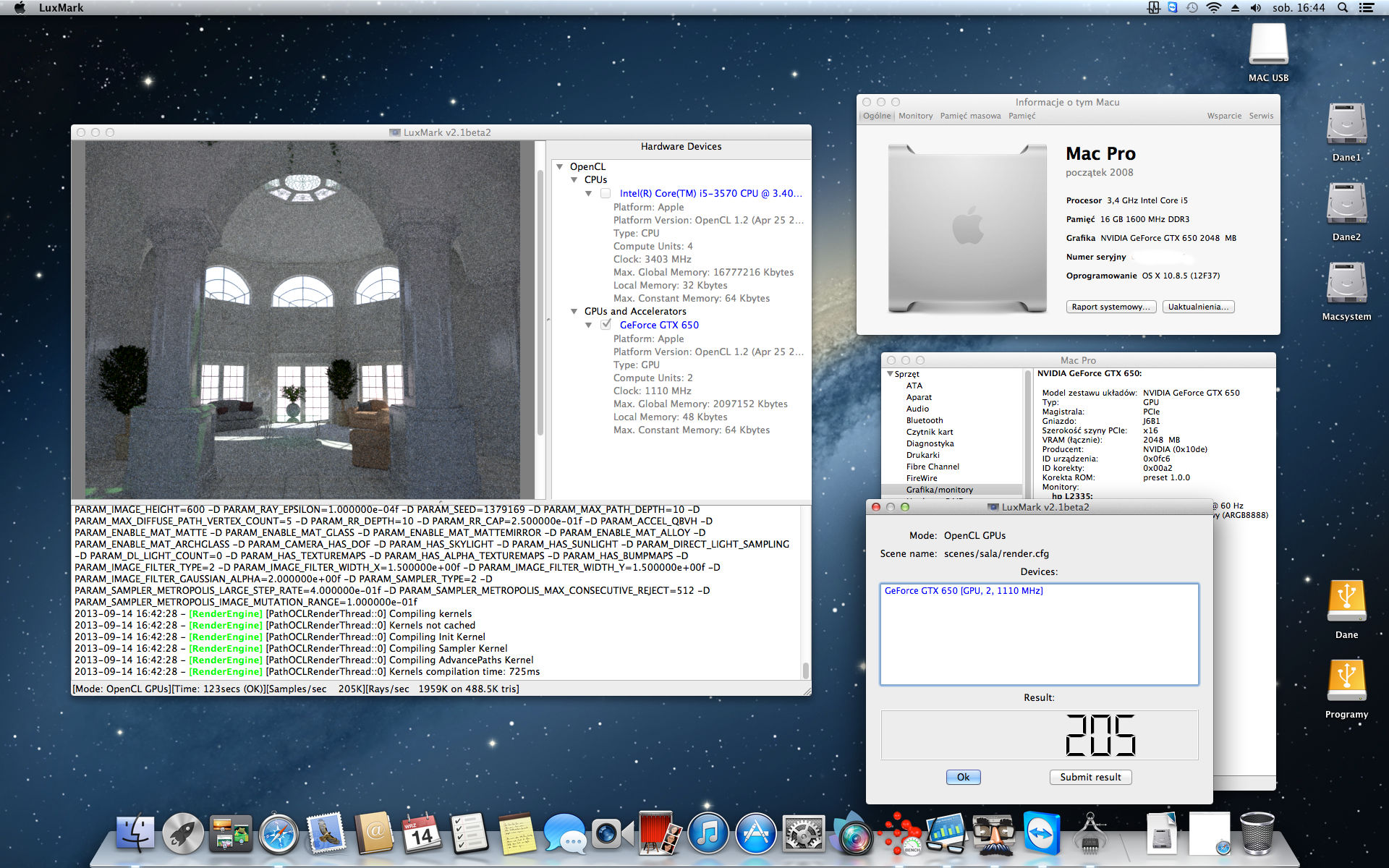Open FaceTime camera icon in Dock
The height and width of the screenshot is (868, 1389).
pyautogui.click(x=612, y=833)
